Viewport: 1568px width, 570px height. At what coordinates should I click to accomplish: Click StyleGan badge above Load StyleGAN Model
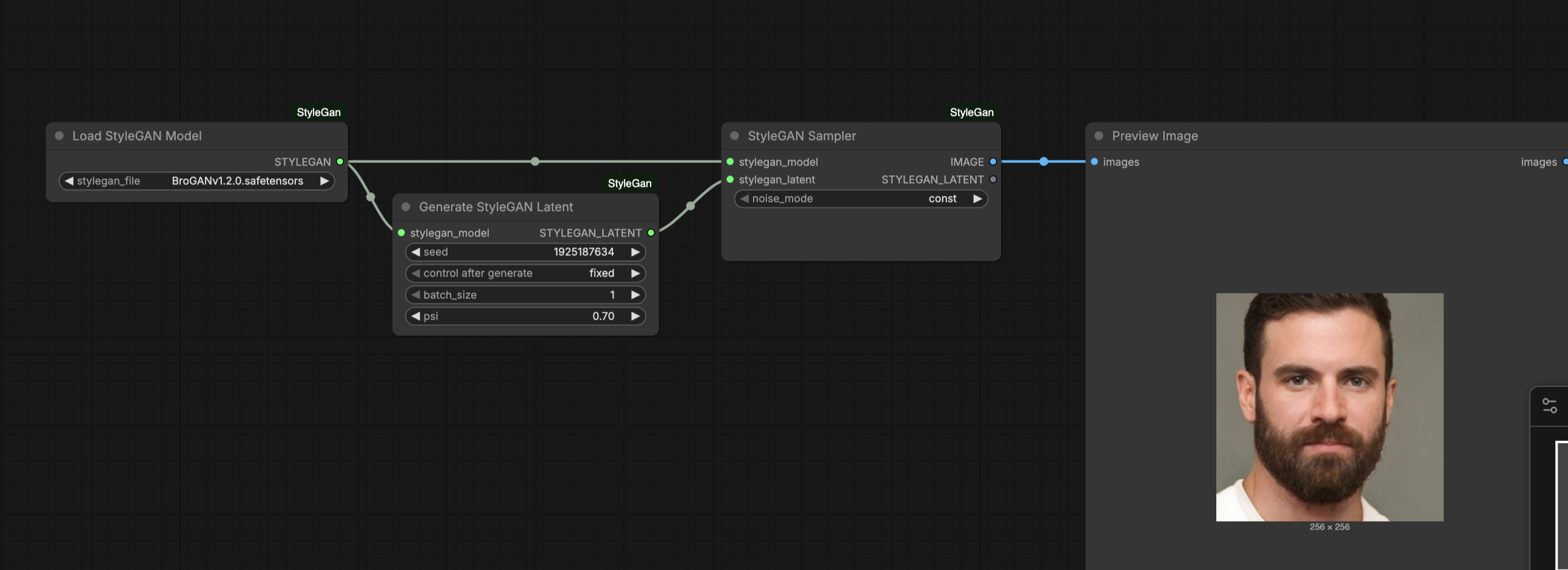(x=318, y=112)
